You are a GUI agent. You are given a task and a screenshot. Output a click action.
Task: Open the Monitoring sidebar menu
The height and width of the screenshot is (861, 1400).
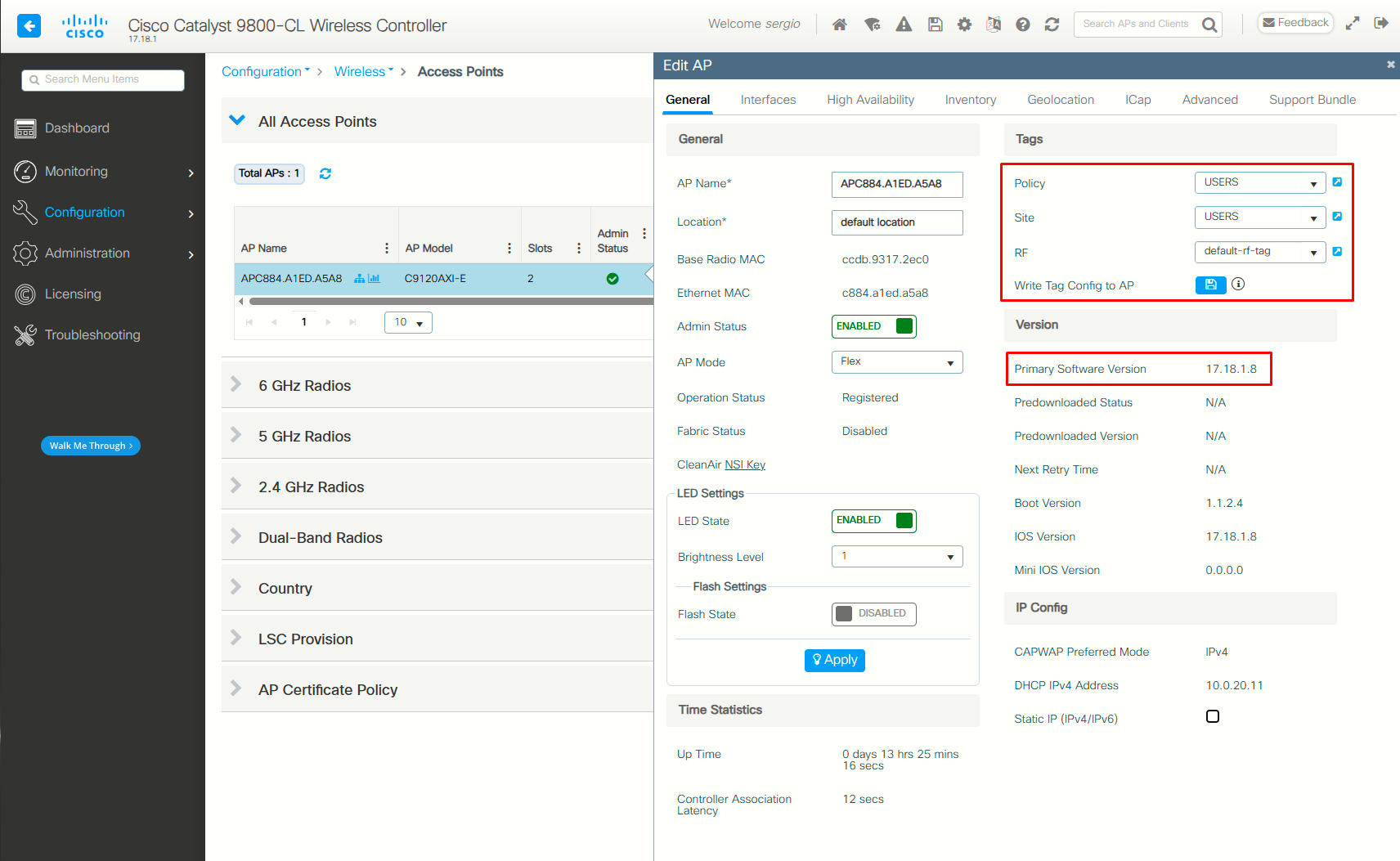tap(104, 172)
